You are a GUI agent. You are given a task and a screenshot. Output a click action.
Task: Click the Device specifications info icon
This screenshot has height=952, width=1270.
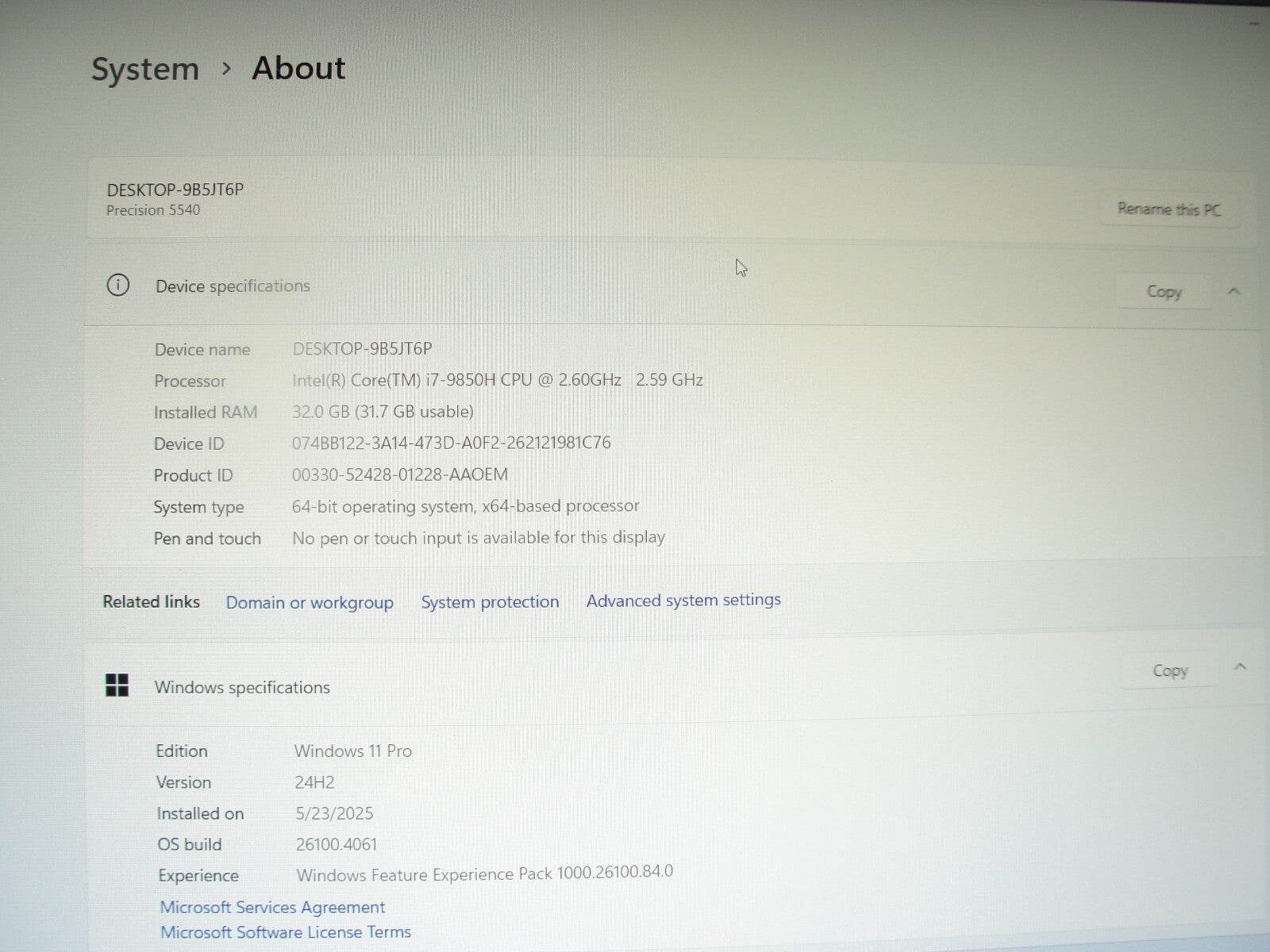pos(118,285)
